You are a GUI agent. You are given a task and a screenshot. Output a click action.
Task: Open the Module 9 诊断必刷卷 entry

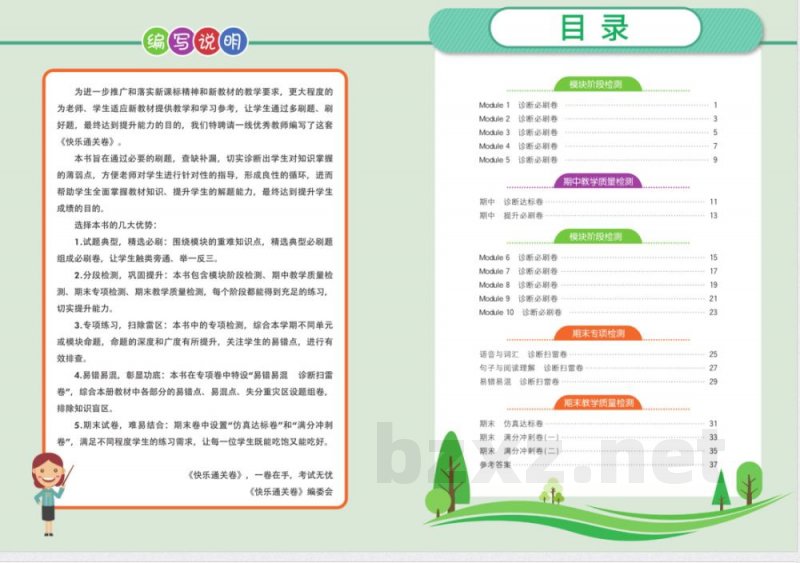598,299
